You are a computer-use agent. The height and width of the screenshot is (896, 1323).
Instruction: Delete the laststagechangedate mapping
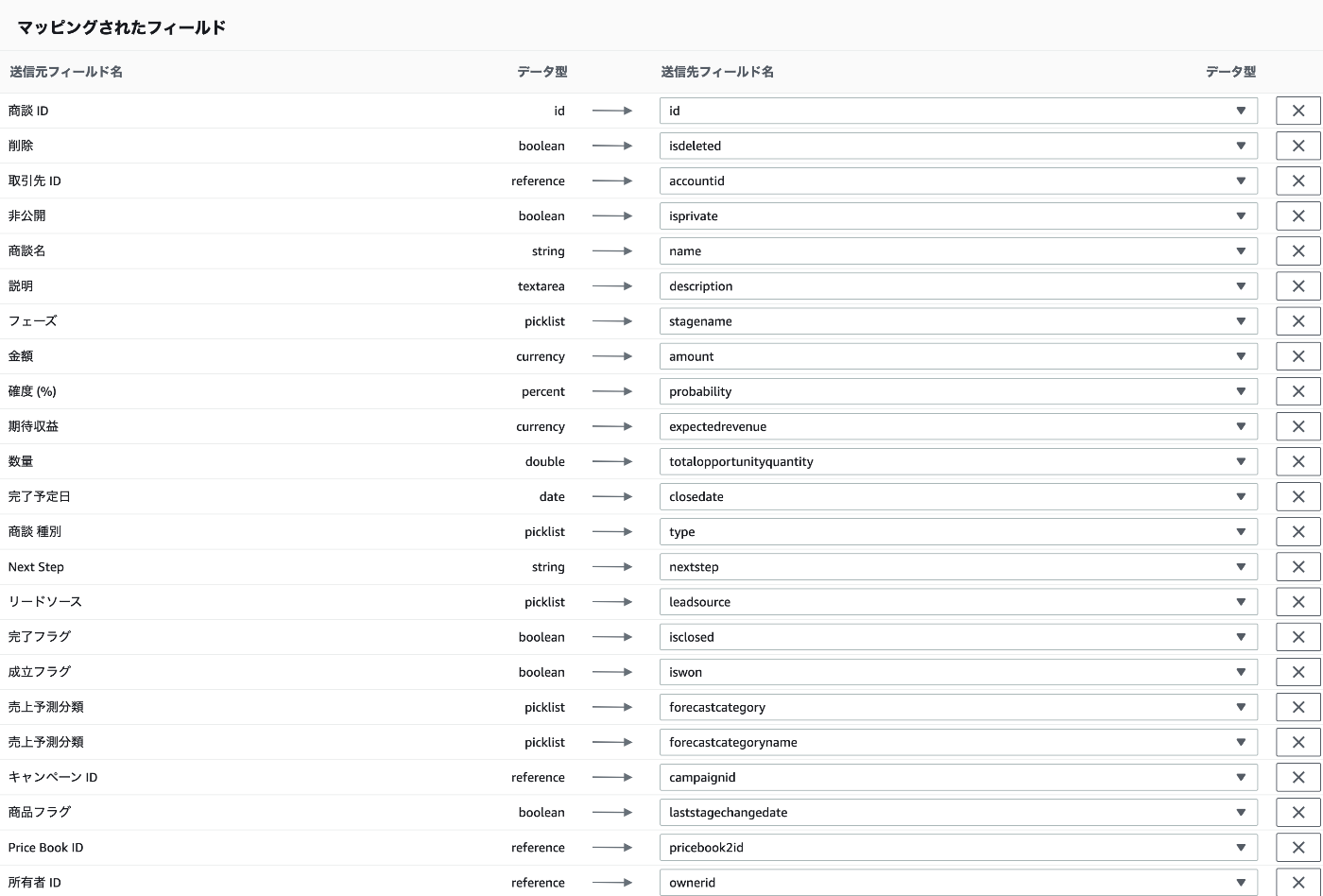(x=1297, y=812)
